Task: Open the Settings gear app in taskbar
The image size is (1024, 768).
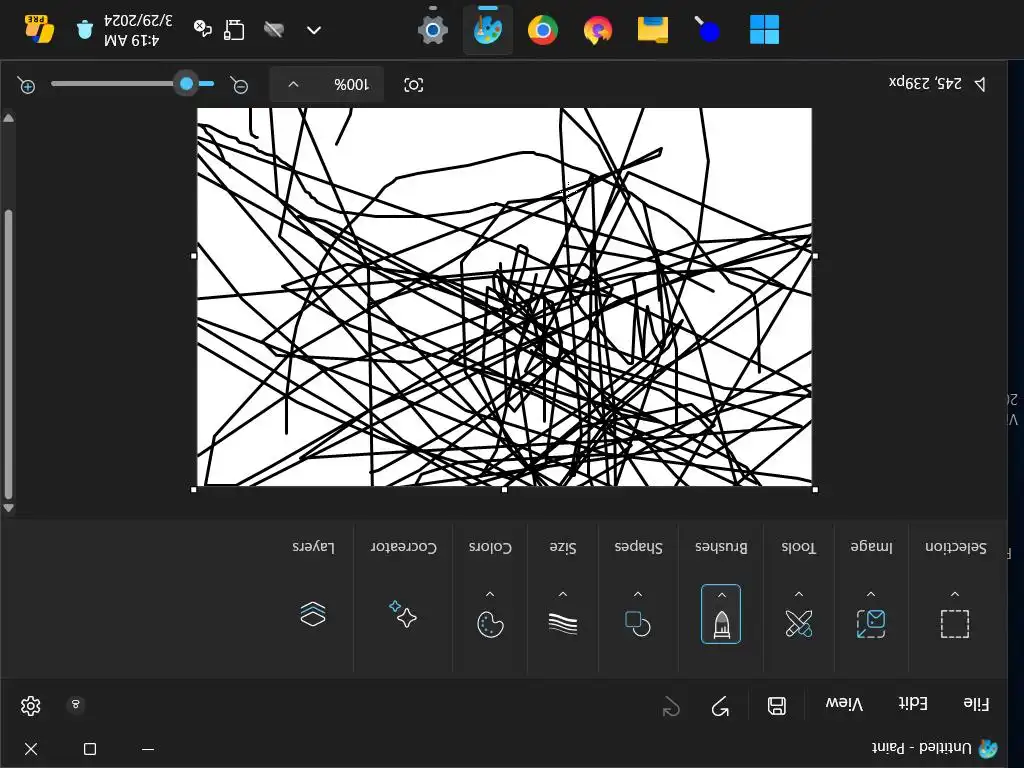Action: coord(432,30)
